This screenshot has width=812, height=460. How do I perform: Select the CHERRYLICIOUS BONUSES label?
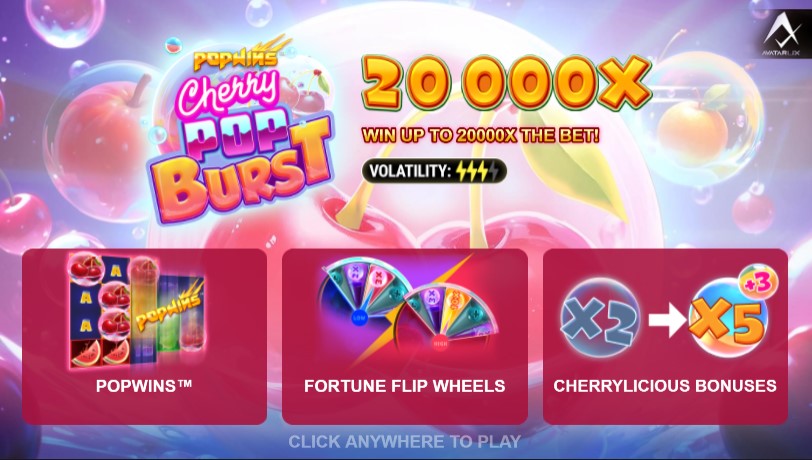coord(665,386)
